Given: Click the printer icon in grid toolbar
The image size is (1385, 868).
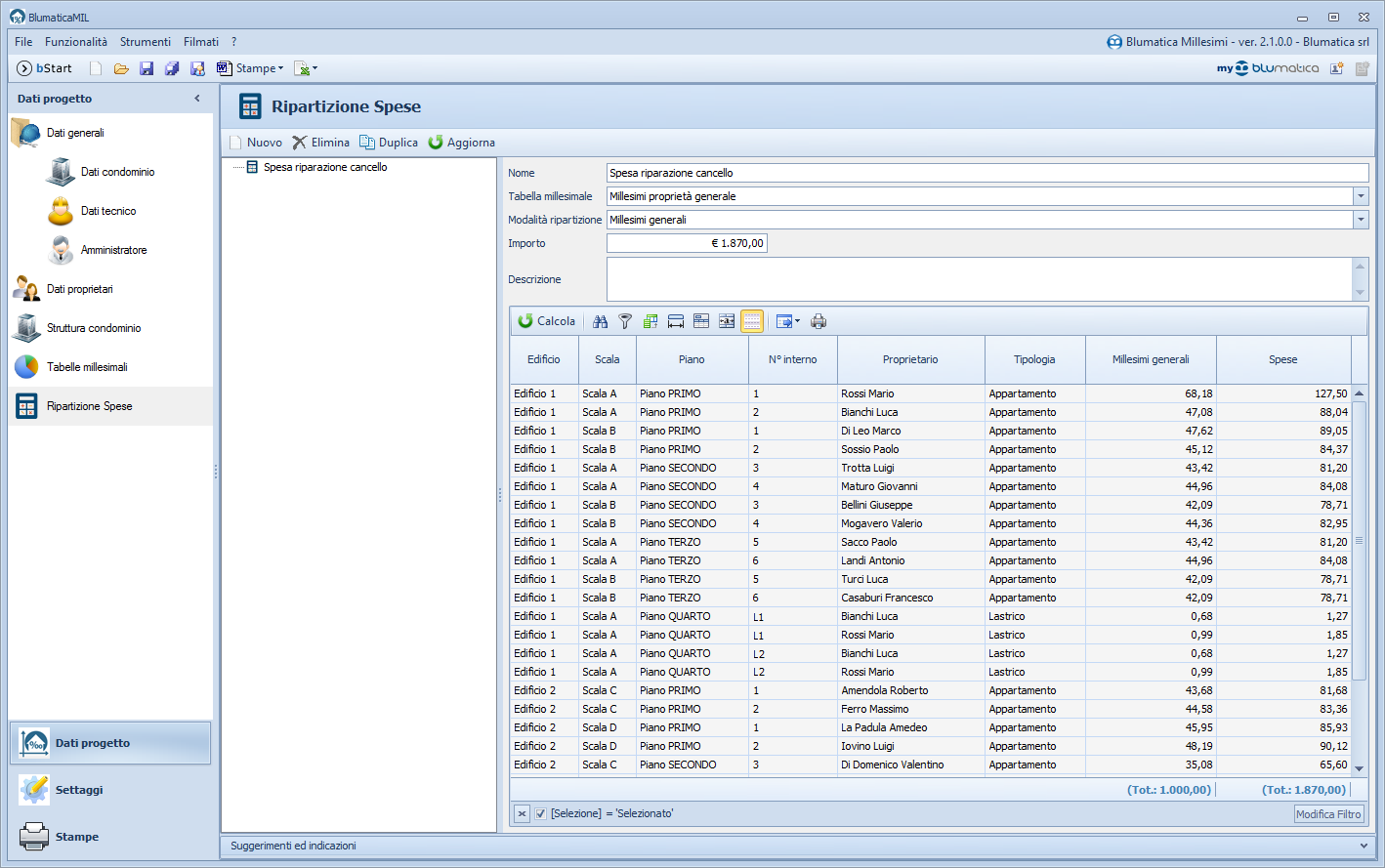Looking at the screenshot, I should 818,321.
